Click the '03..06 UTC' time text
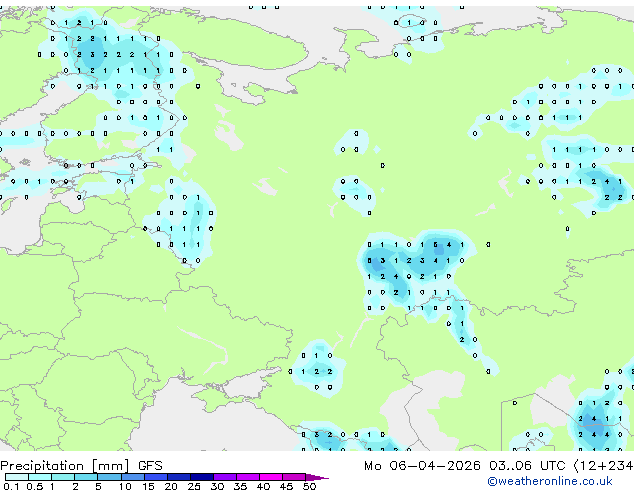 point(527,466)
